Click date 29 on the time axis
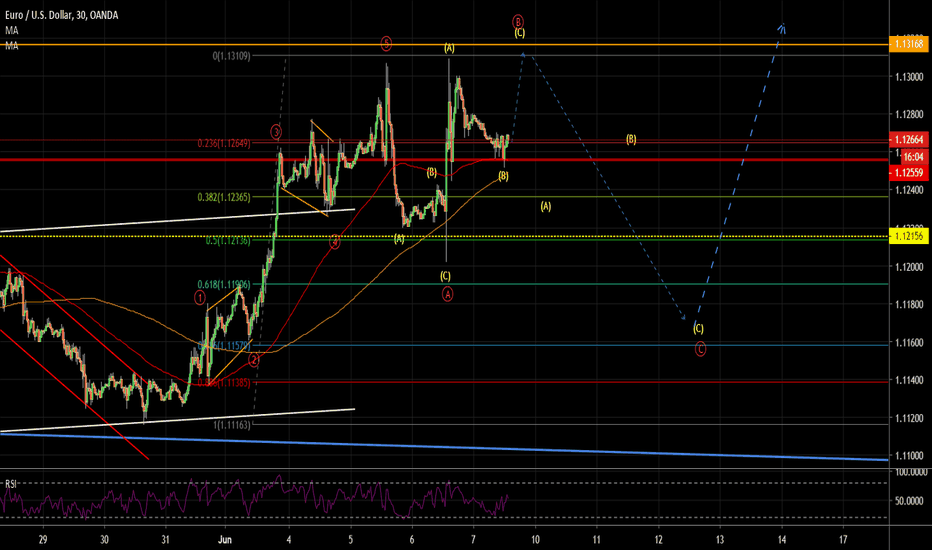 click(x=43, y=540)
